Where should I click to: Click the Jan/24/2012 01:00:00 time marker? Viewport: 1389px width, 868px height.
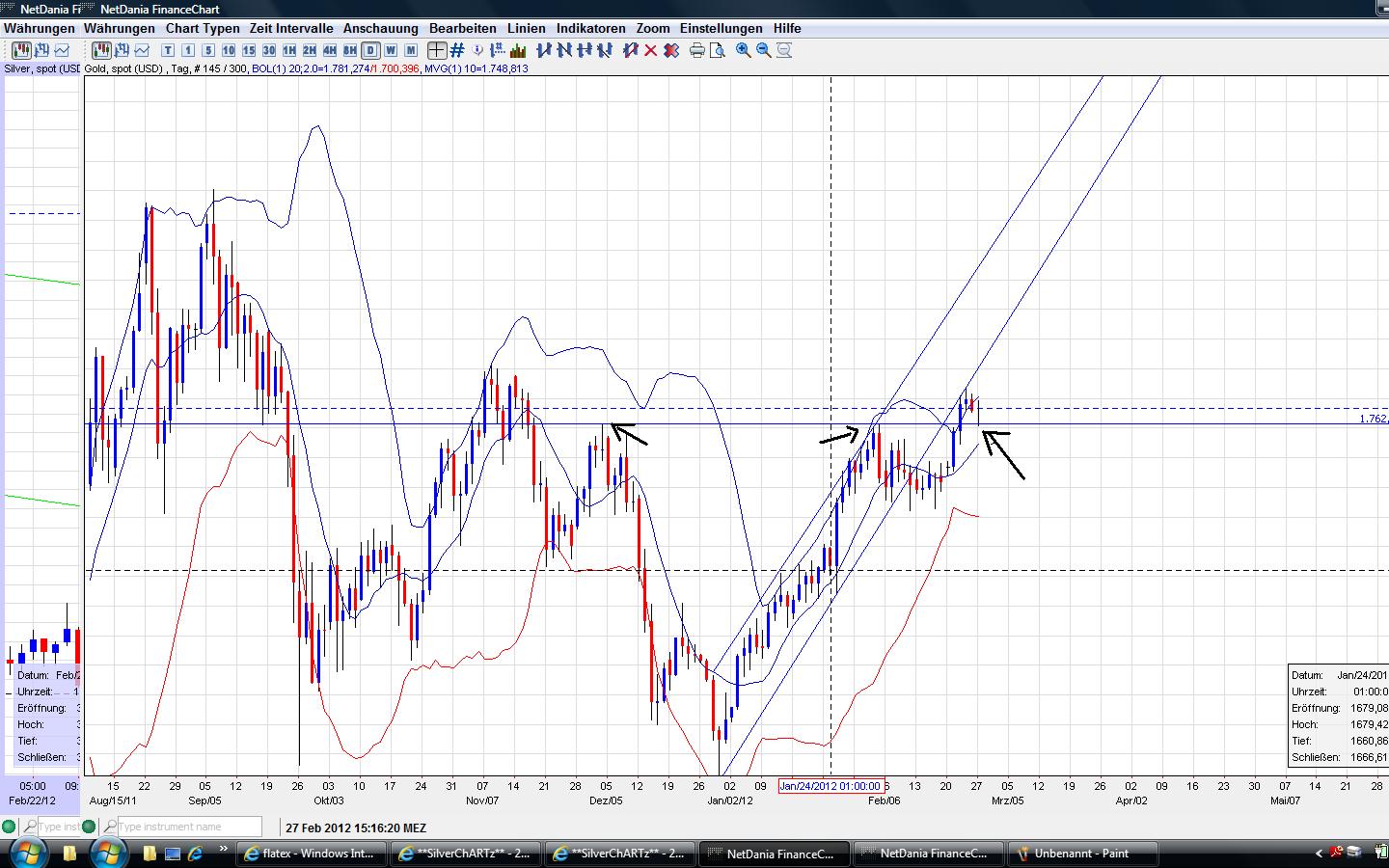831,786
